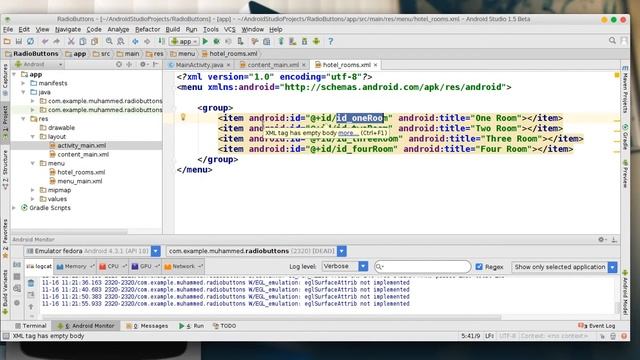Click the Redo arrow in toolbar

(x=56, y=41)
